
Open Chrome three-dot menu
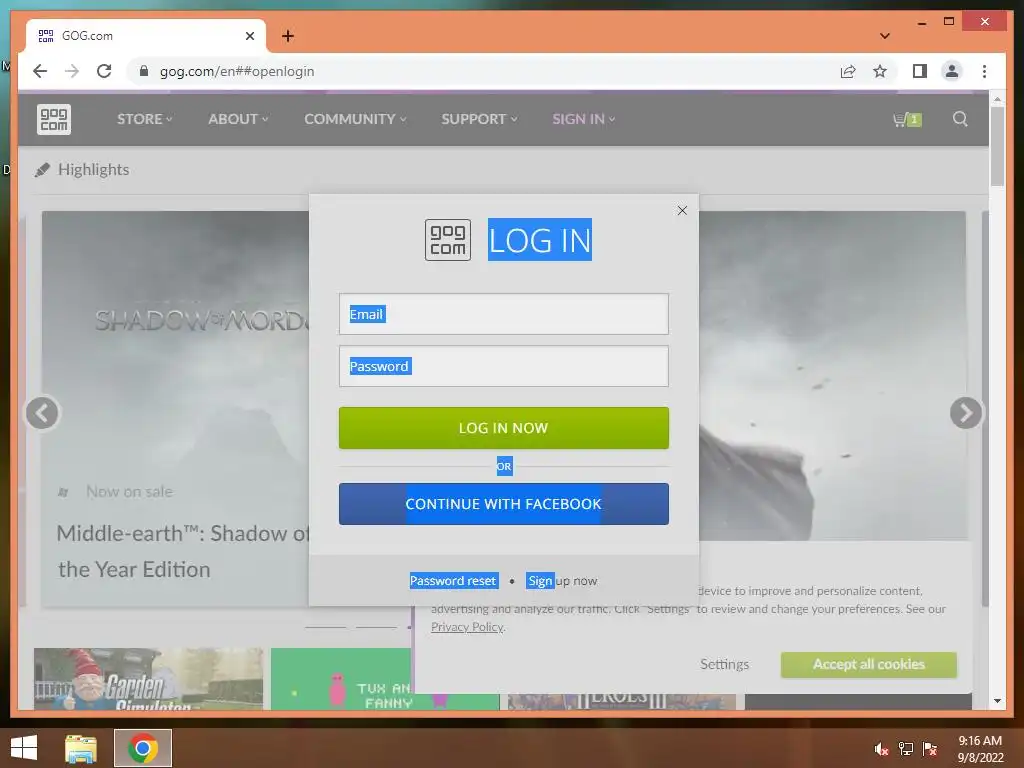984,71
